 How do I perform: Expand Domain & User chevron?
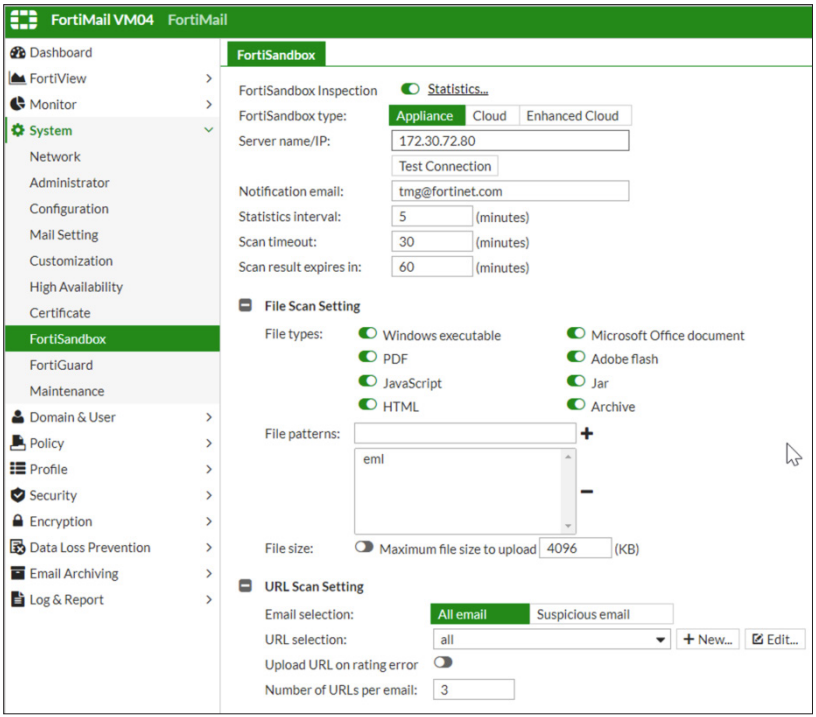pos(209,417)
